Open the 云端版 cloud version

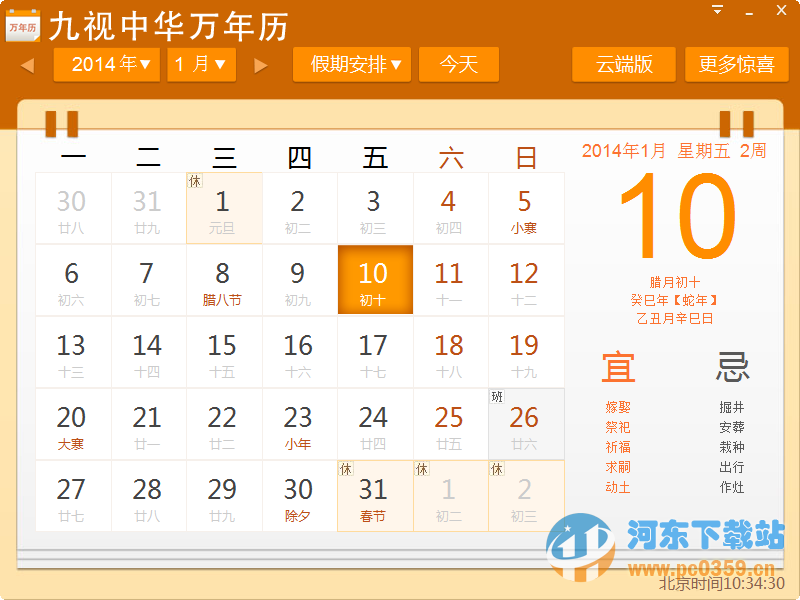click(623, 64)
